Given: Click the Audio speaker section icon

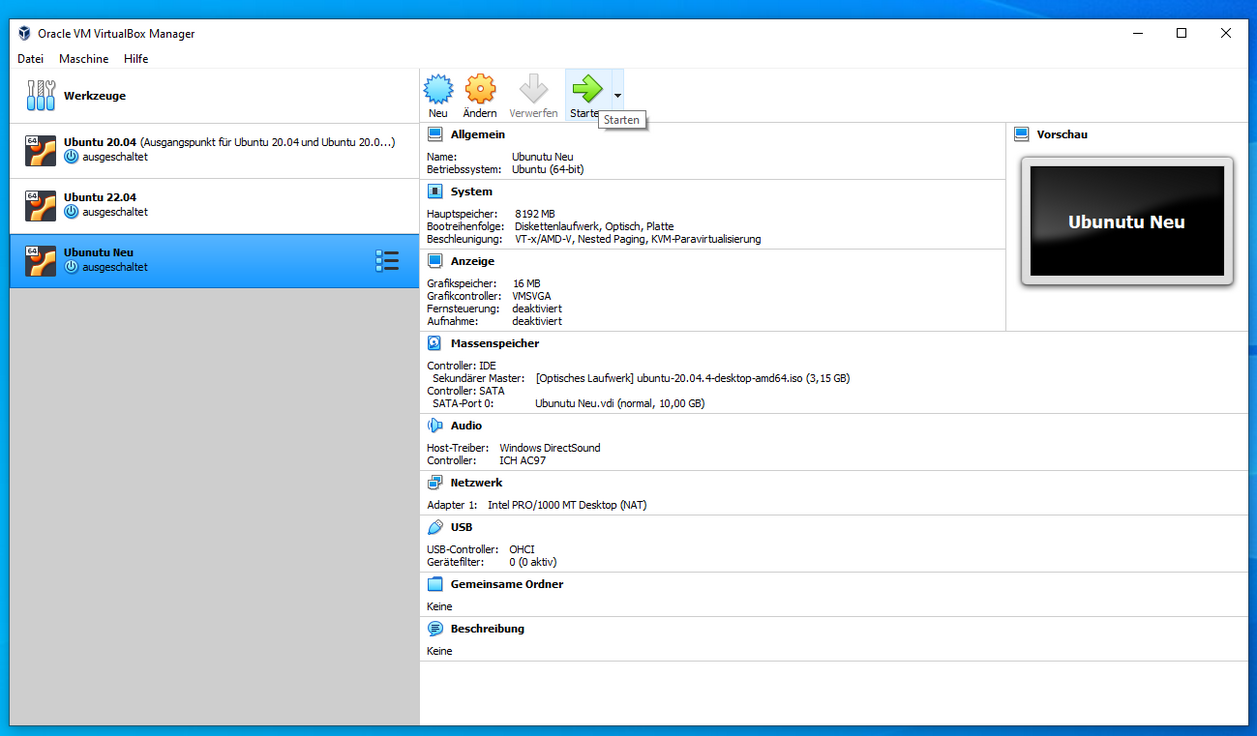Looking at the screenshot, I should 435,425.
